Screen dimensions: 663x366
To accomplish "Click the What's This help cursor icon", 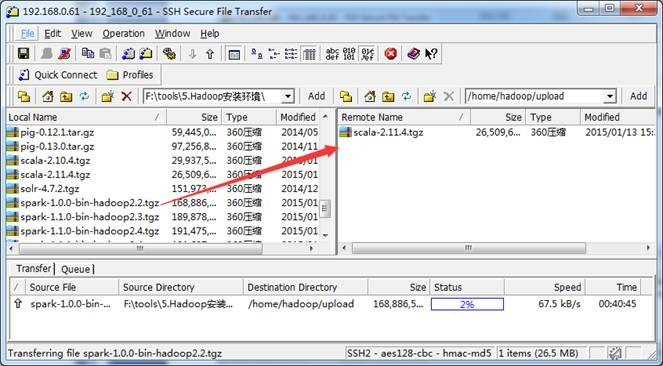I will click(x=431, y=54).
